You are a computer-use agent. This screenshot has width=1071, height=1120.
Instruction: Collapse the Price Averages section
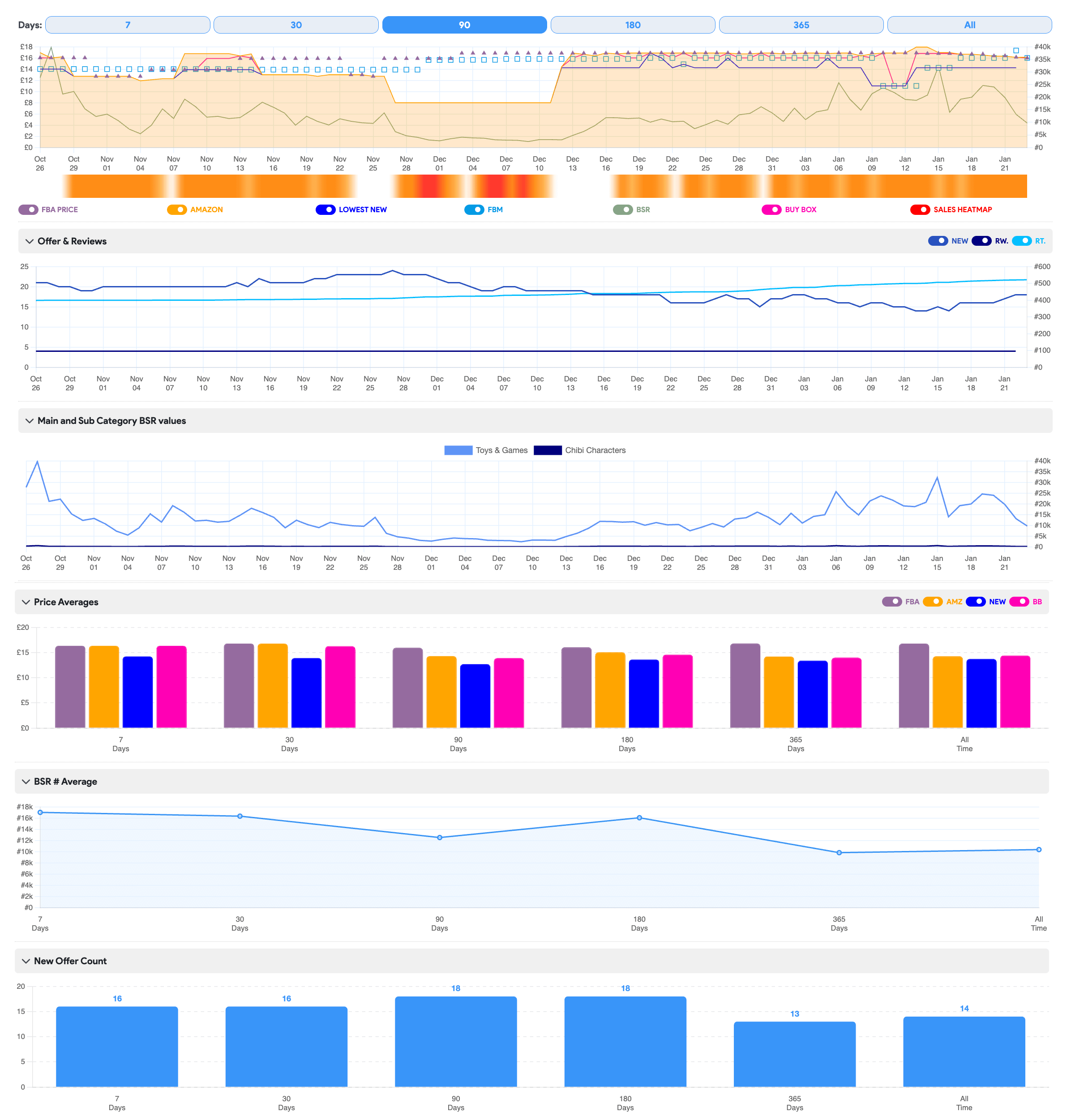point(26,602)
